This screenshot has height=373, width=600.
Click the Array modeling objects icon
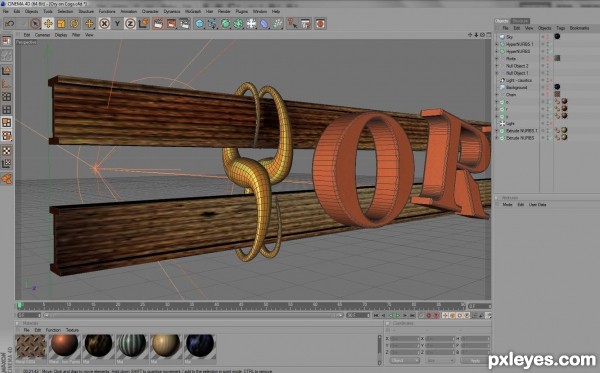click(238, 24)
